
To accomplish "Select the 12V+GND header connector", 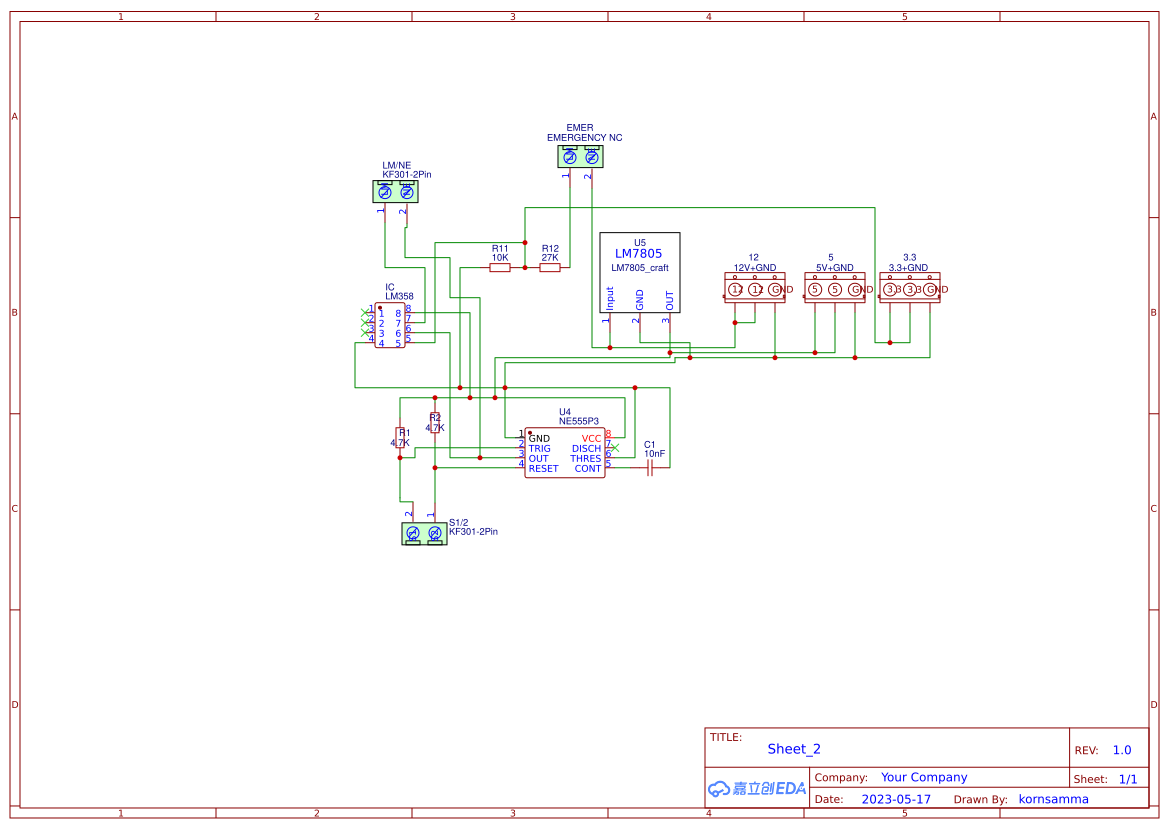I will point(754,289).
